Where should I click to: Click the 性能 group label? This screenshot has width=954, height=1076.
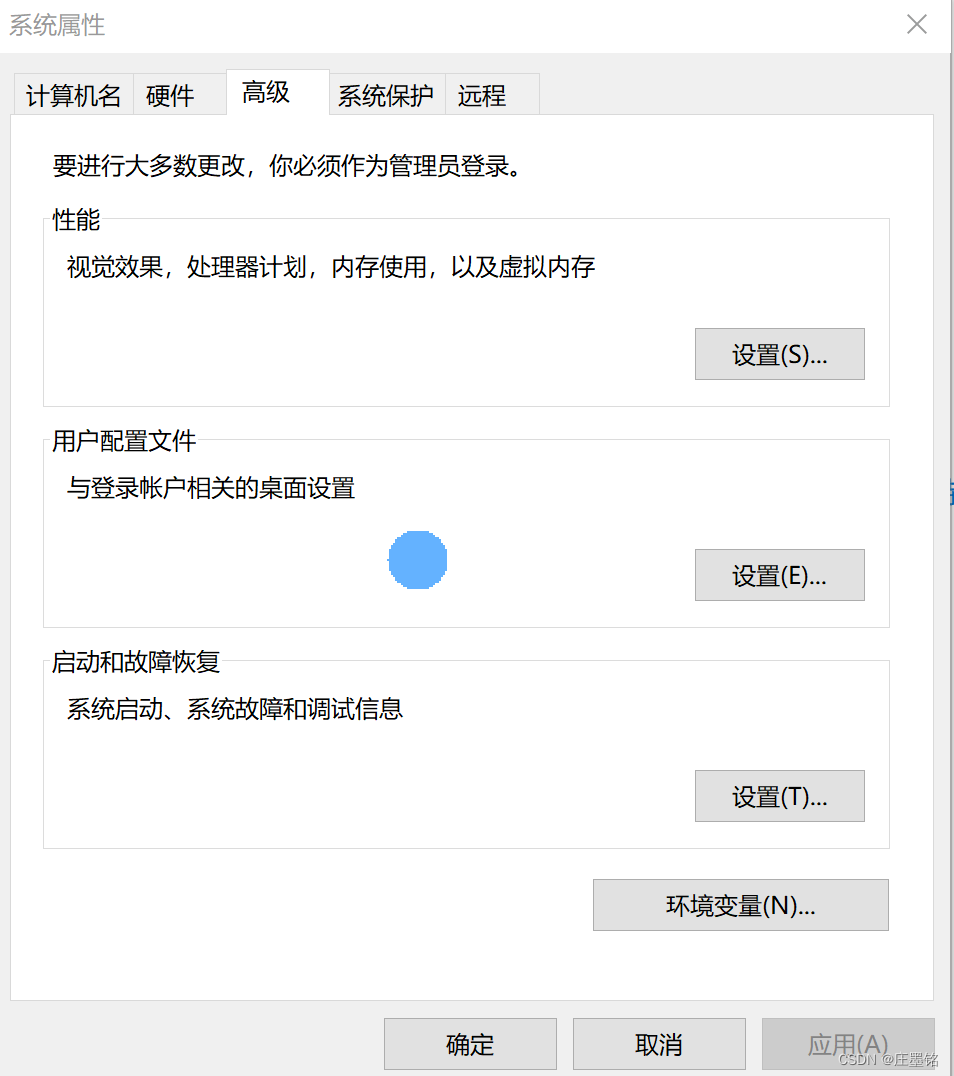[76, 220]
